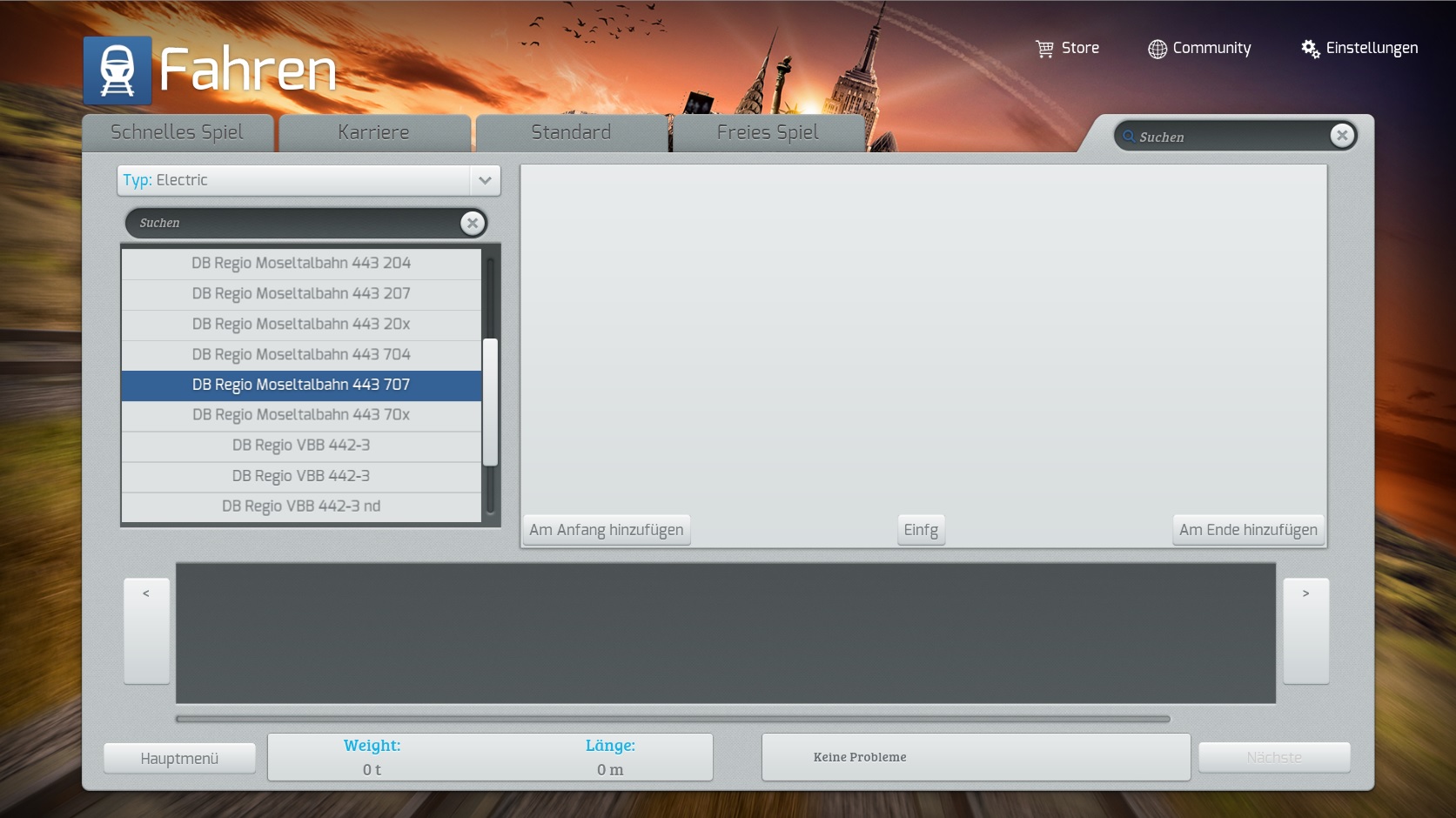This screenshot has height=818, width=1456.
Task: Click the train logo icon beside Fahren
Action: pos(117,70)
